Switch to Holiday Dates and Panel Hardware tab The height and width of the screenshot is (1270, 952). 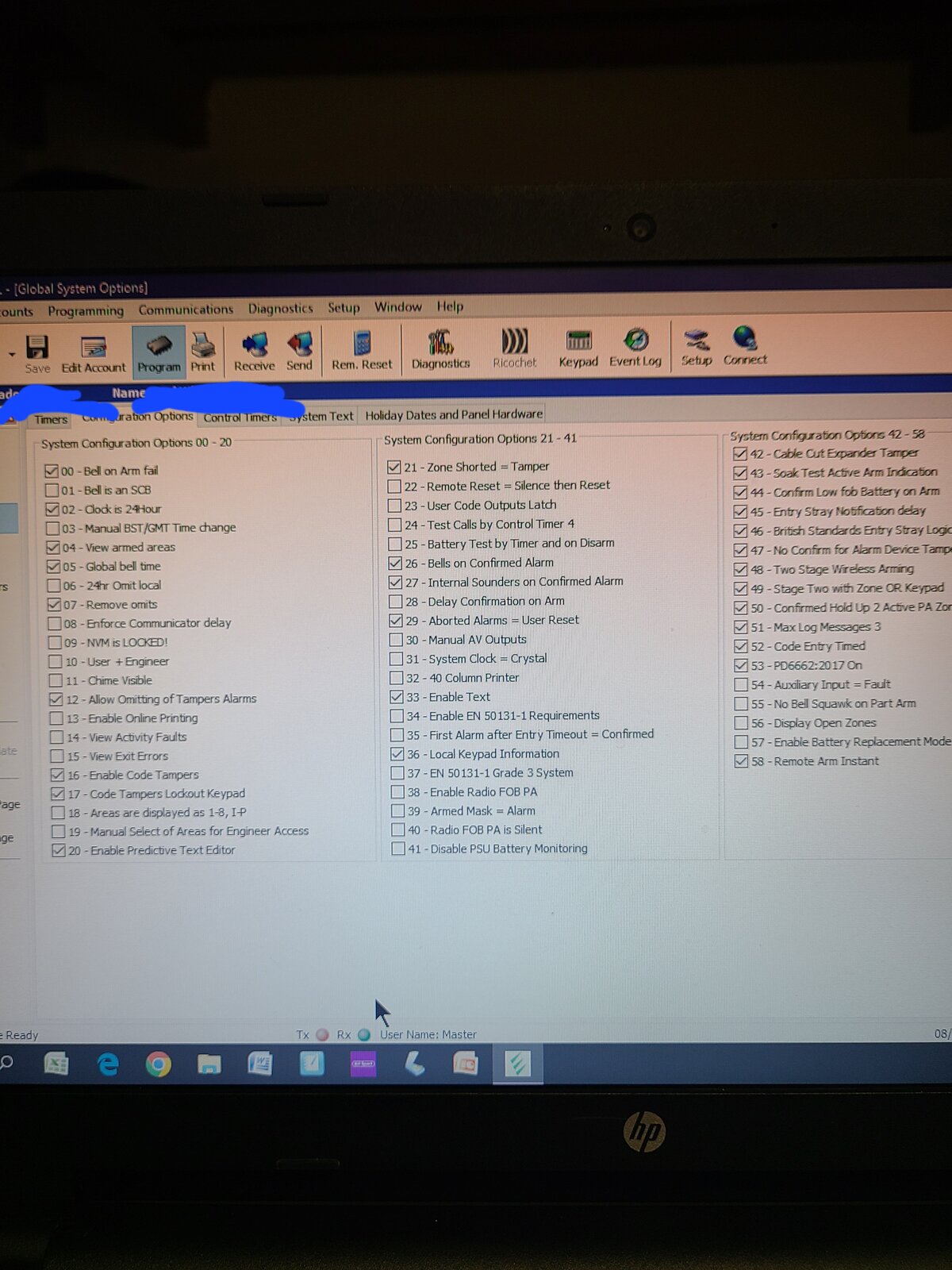[x=454, y=414]
